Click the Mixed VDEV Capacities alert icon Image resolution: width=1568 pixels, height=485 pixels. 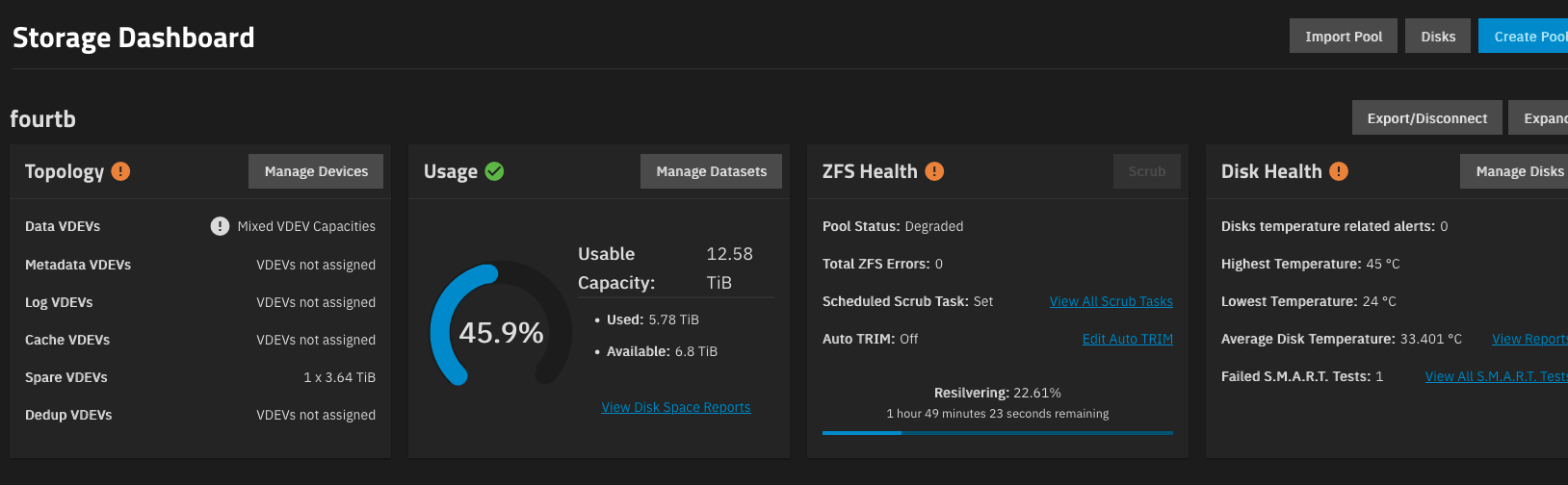pyautogui.click(x=220, y=226)
